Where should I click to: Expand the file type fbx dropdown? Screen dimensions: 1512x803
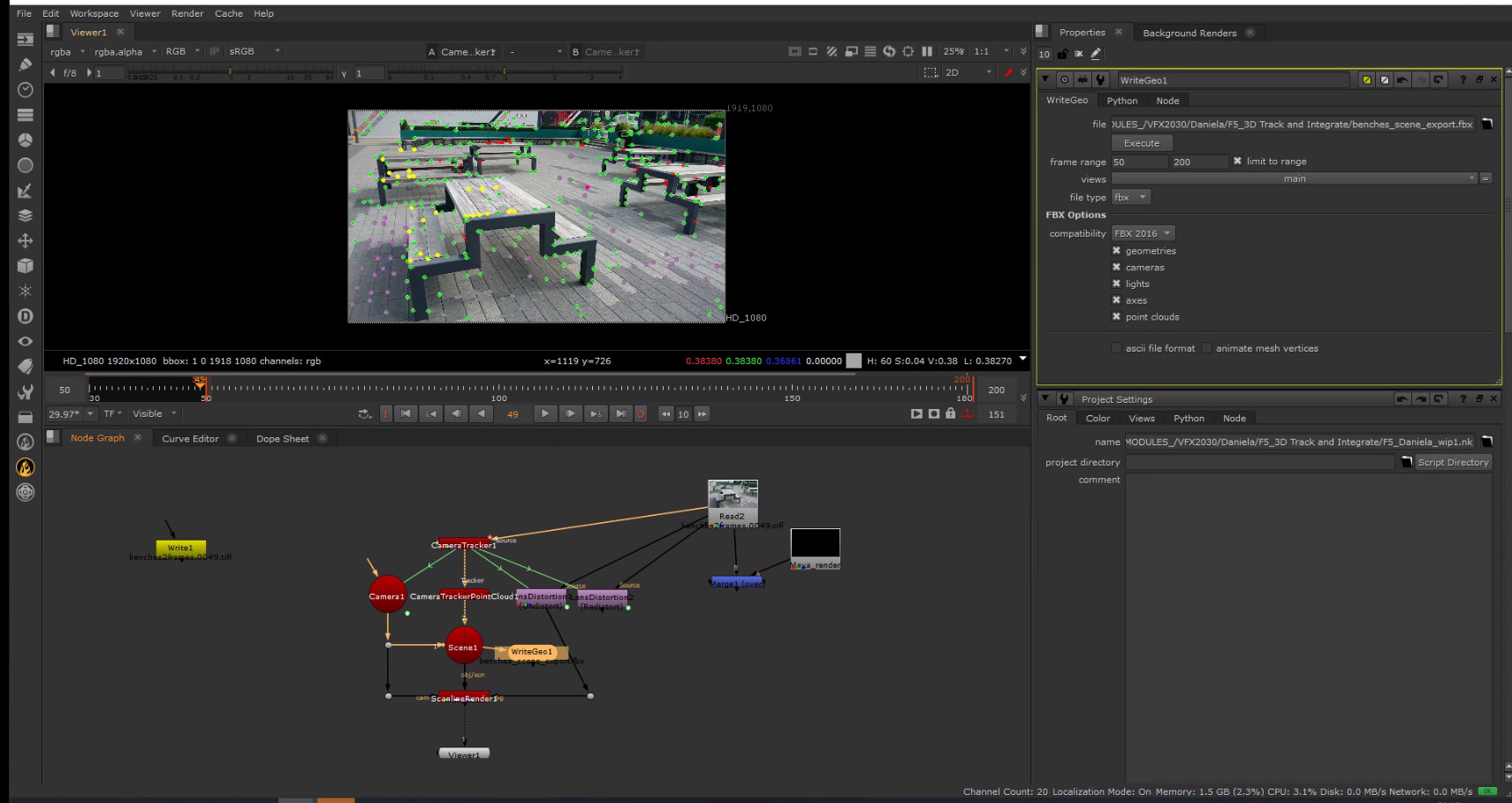coord(1130,197)
